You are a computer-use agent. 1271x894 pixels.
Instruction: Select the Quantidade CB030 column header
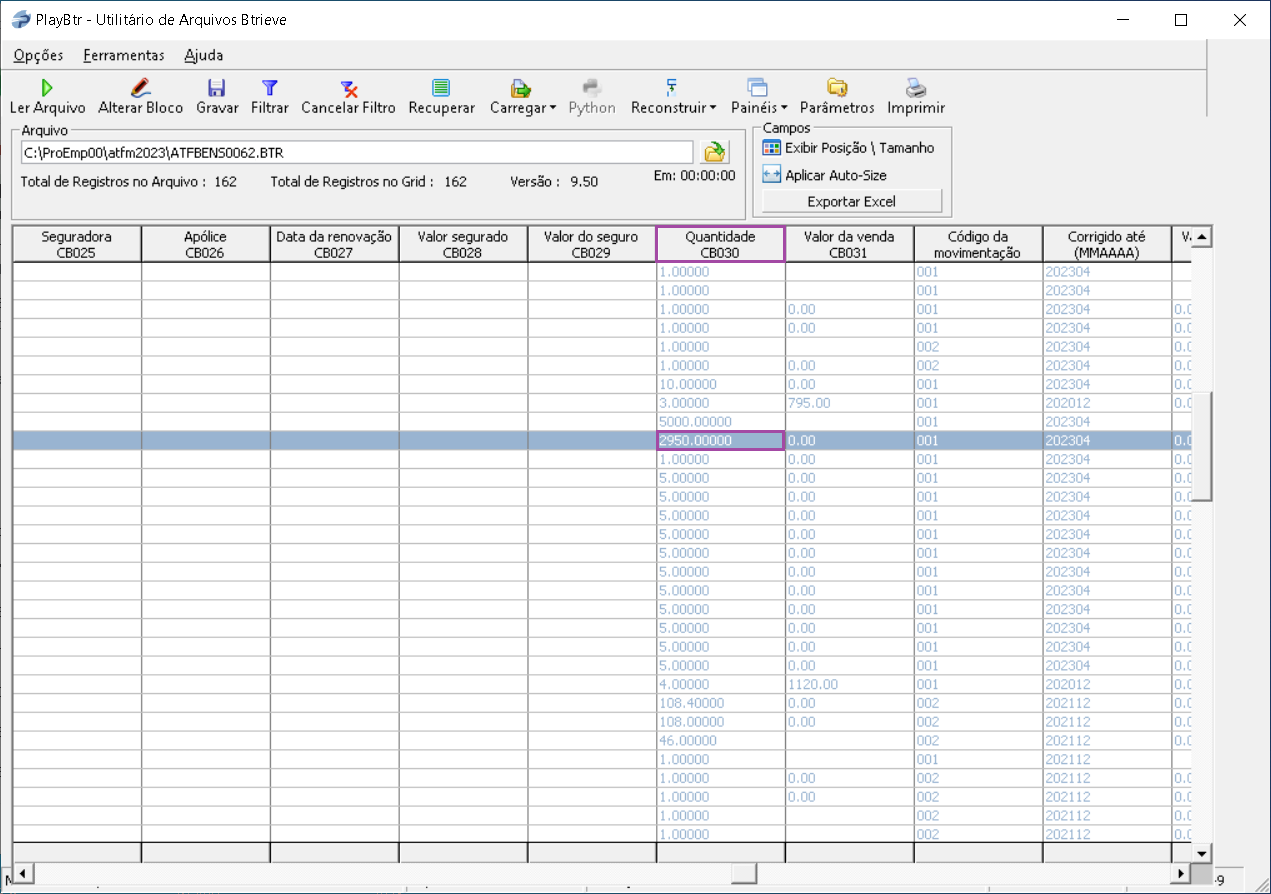coord(720,244)
